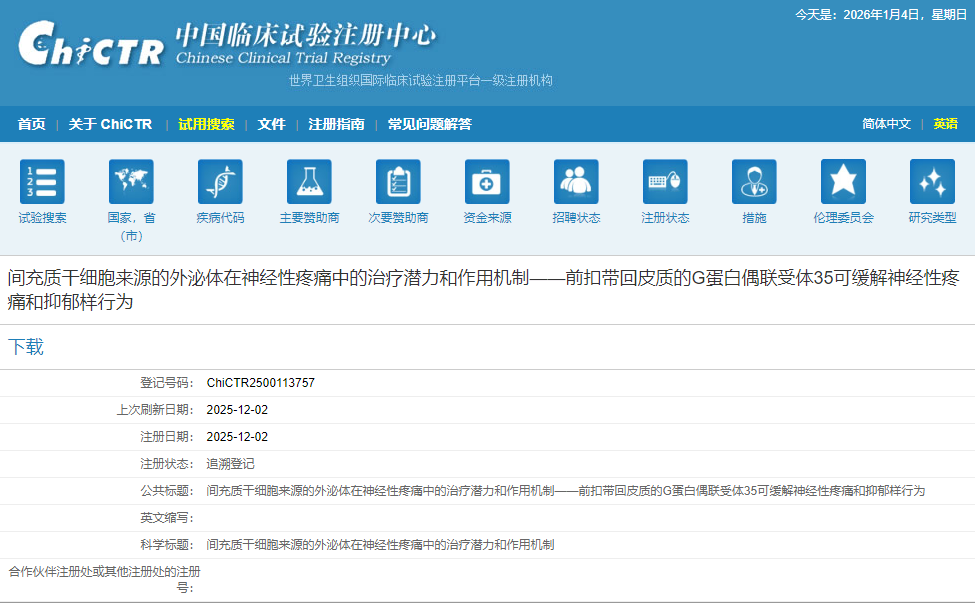Click the 注册状态 registration status icon

[x=664, y=183]
